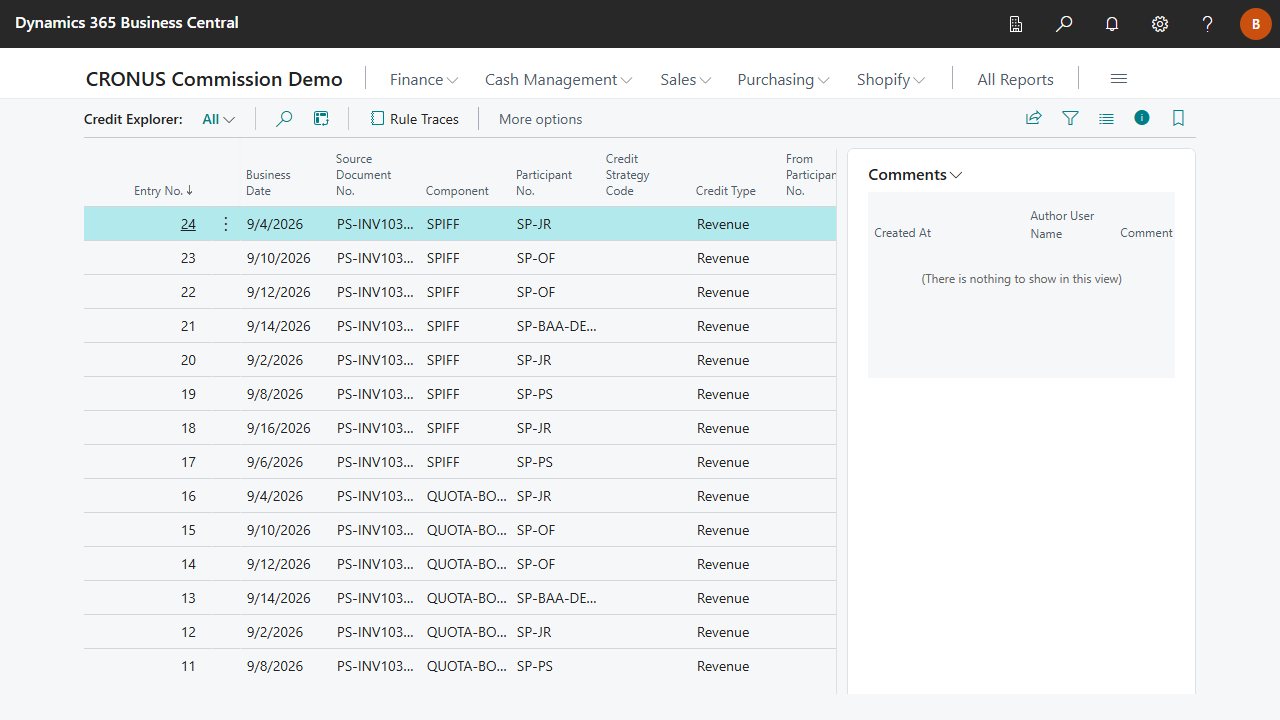Open the Settings gear
Viewport: 1280px width, 720px height.
pyautogui.click(x=1160, y=24)
